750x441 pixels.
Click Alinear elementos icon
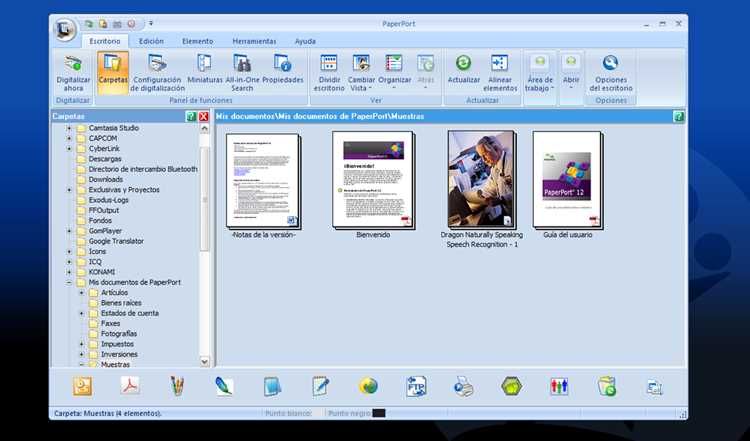coord(499,63)
